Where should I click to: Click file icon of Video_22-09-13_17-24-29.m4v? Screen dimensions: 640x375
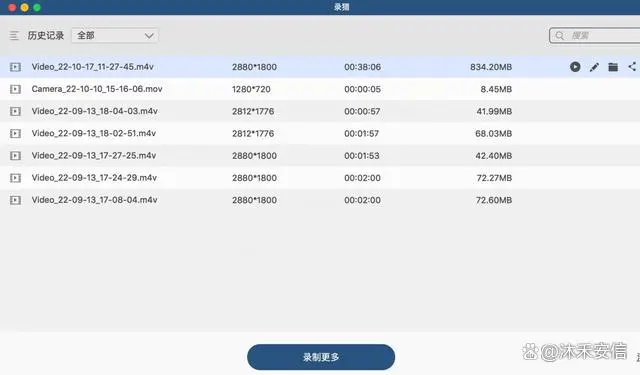coord(16,178)
